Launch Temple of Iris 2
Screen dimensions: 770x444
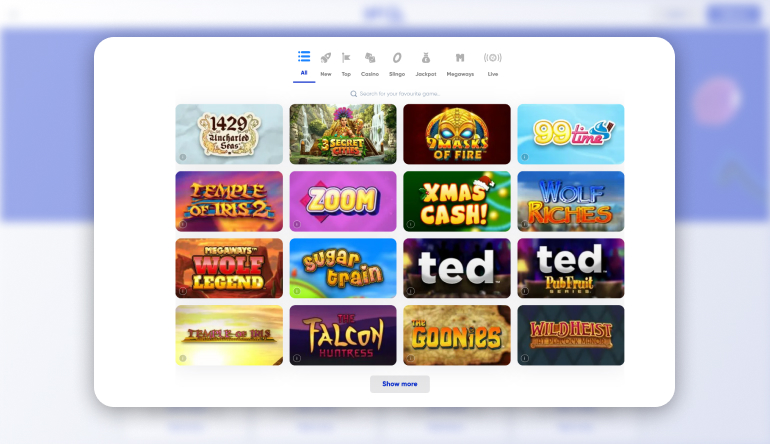[x=229, y=201]
